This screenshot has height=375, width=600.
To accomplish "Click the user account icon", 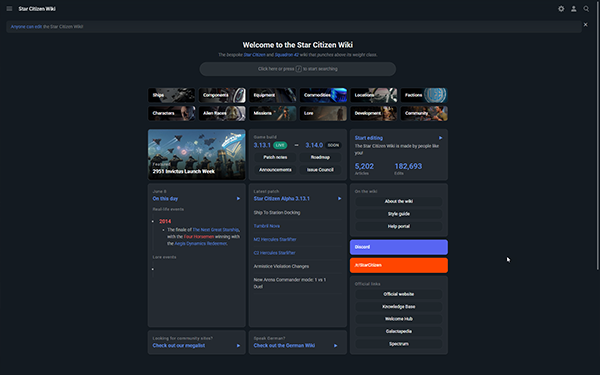I will click(574, 9).
